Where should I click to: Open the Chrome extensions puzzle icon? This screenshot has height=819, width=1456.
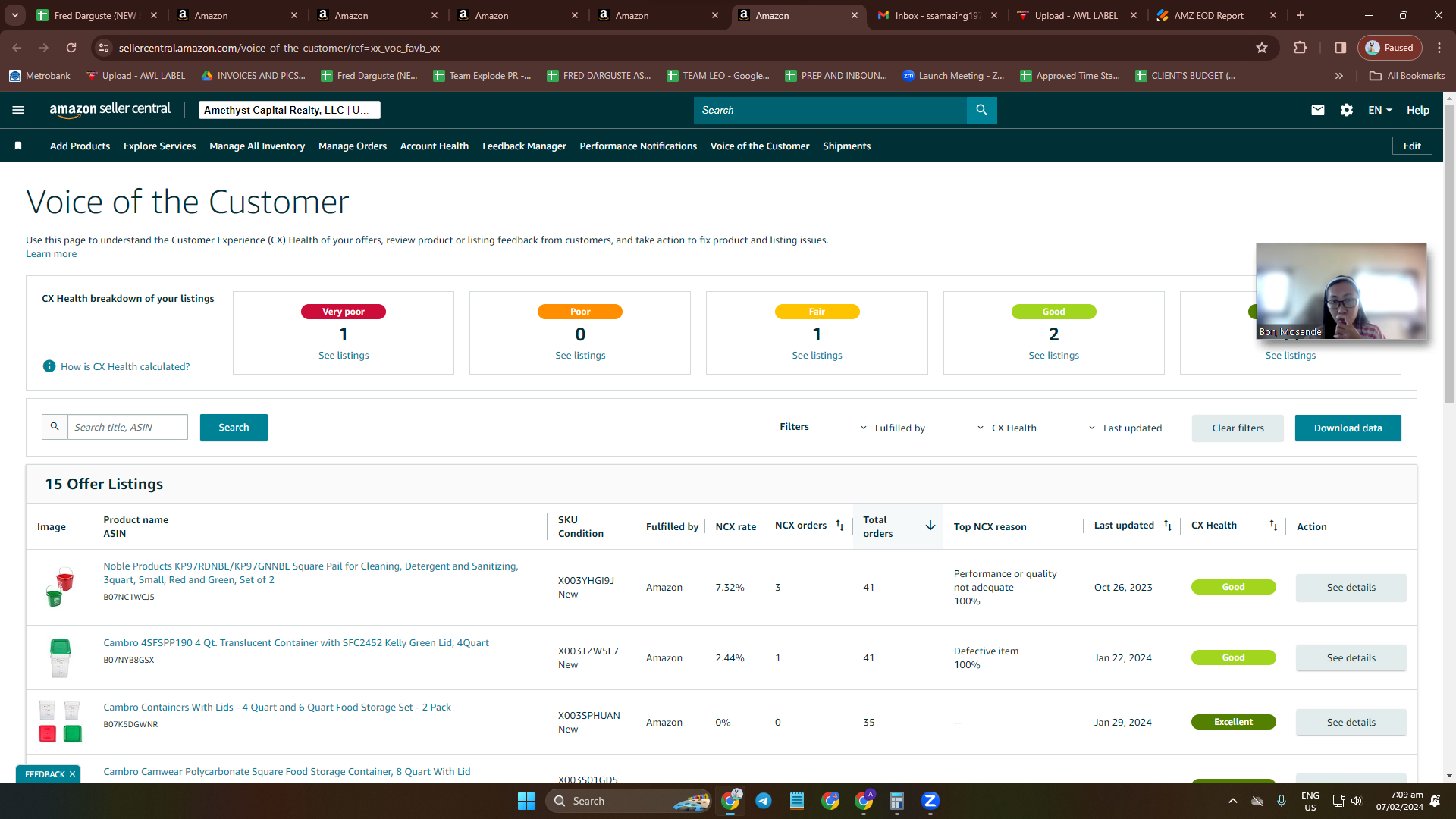1300,48
